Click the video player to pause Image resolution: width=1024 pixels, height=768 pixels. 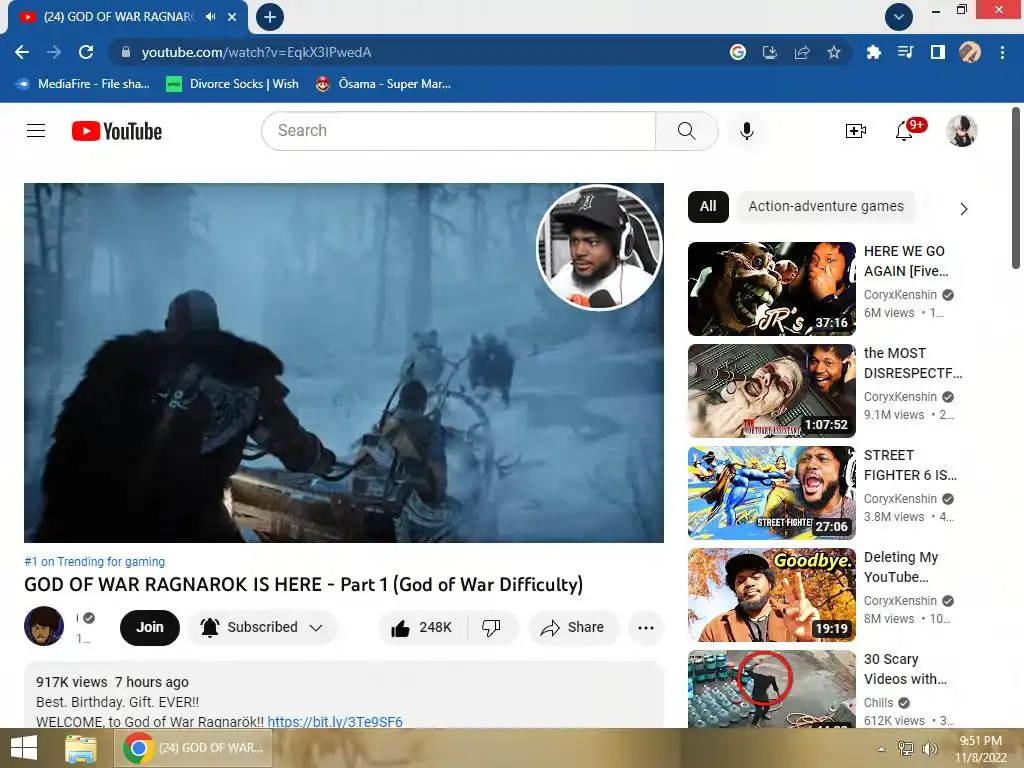344,362
